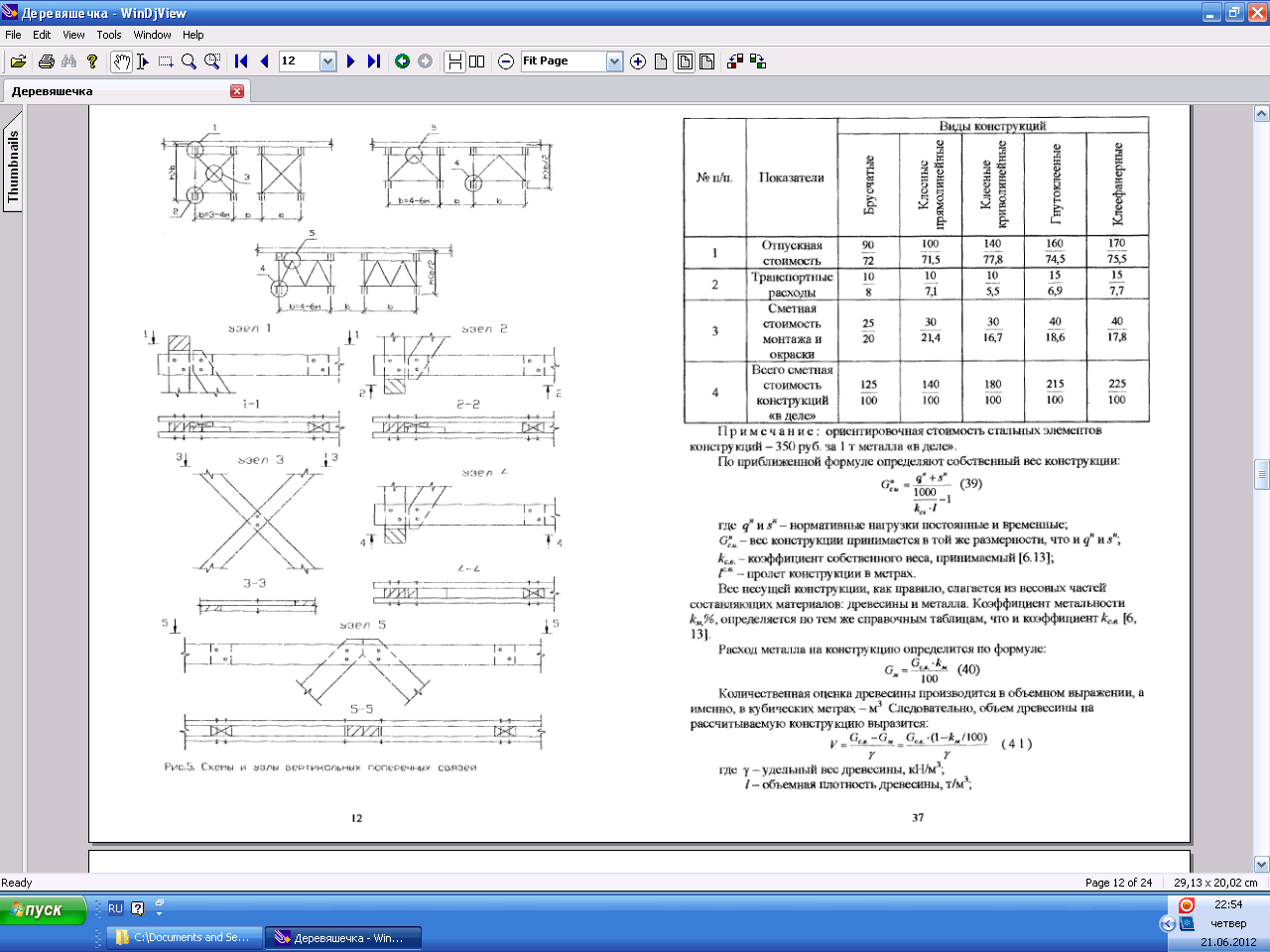Open the page number dropdown

point(328,61)
